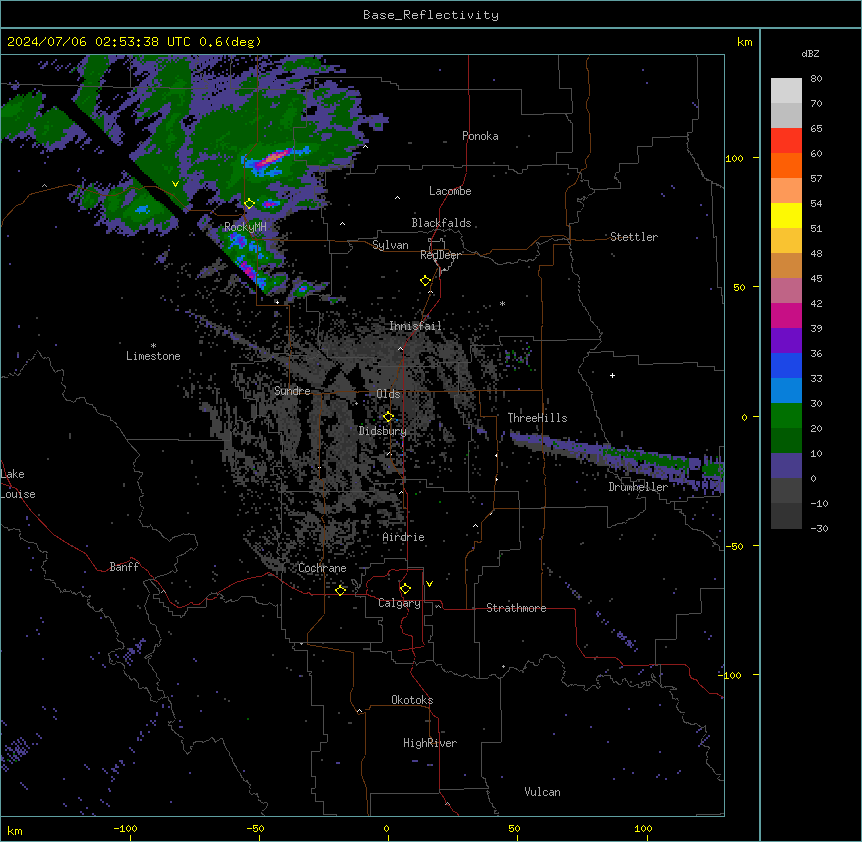The width and height of the screenshot is (862, 842).
Task: Click the Airdrie label
Action: pos(403,537)
